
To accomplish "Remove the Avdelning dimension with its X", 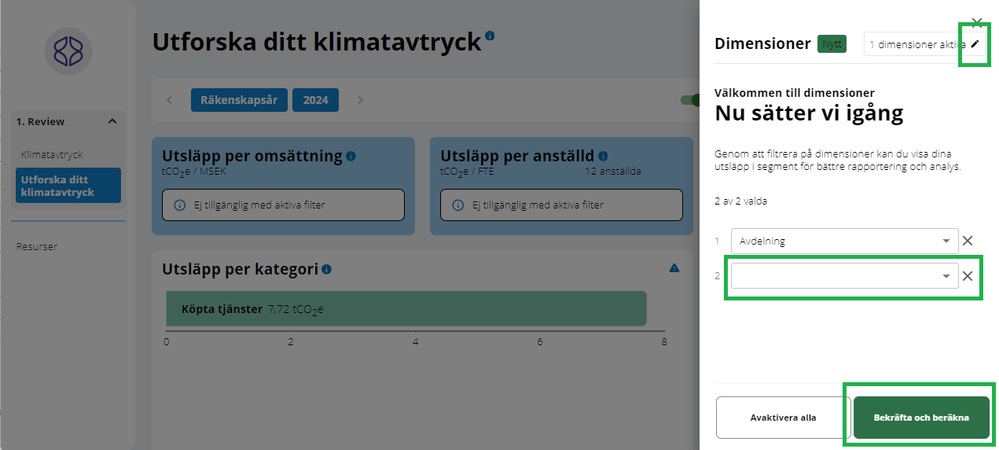I will click(x=967, y=241).
